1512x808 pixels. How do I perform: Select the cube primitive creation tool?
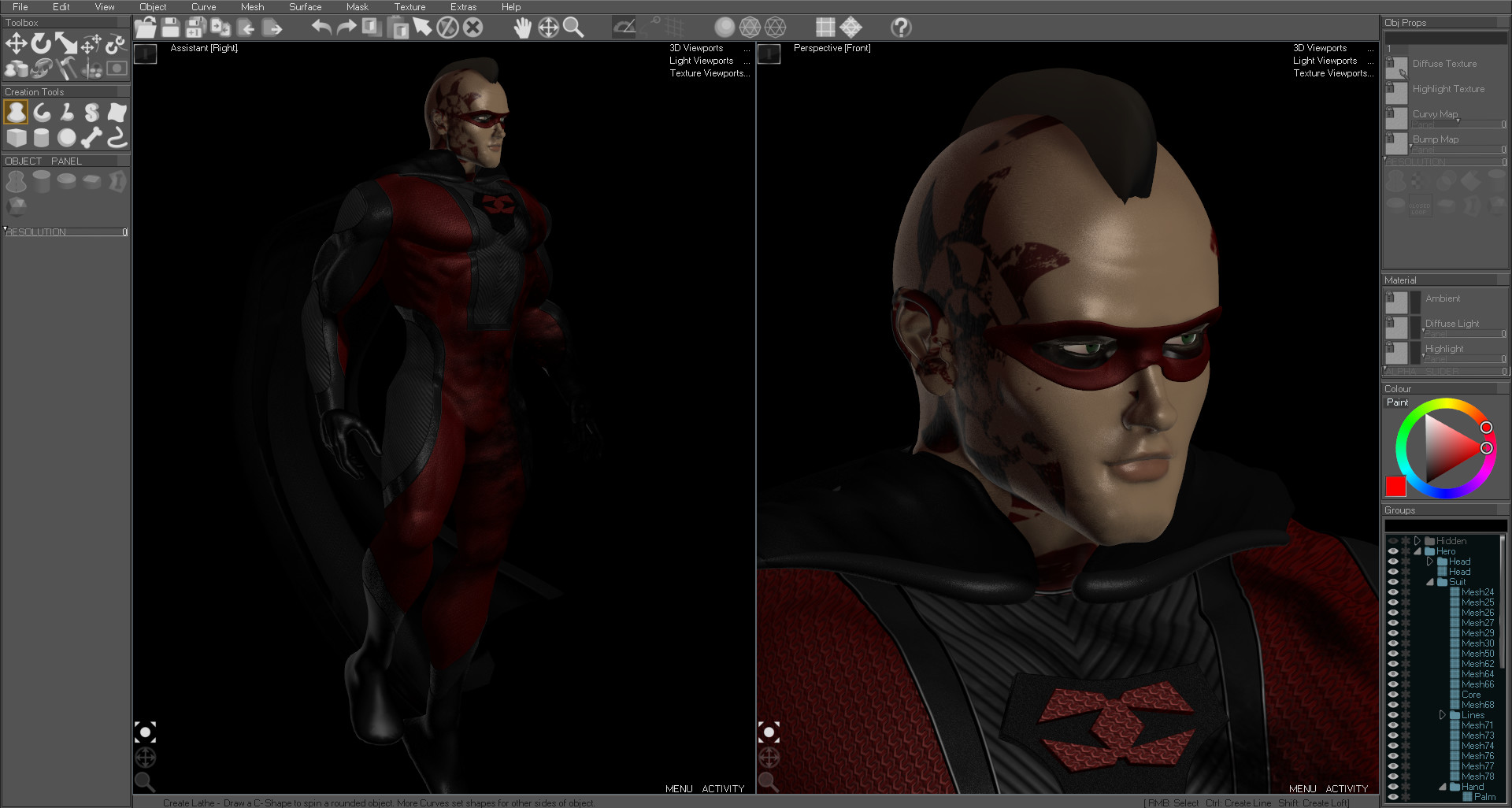click(x=17, y=138)
